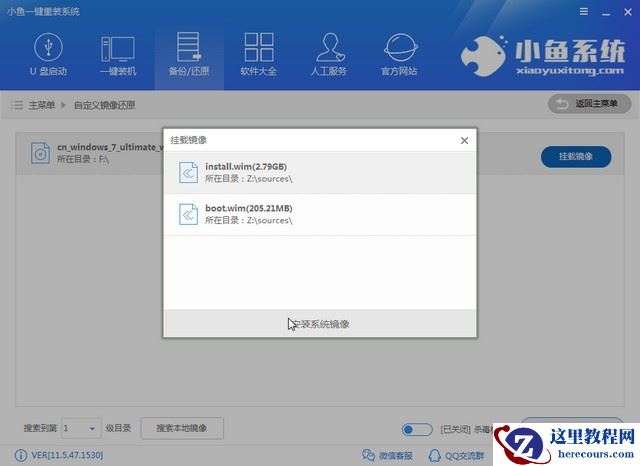Open the hamburger menu in title bar
Screen dimensions: 640x466
(x=584, y=12)
